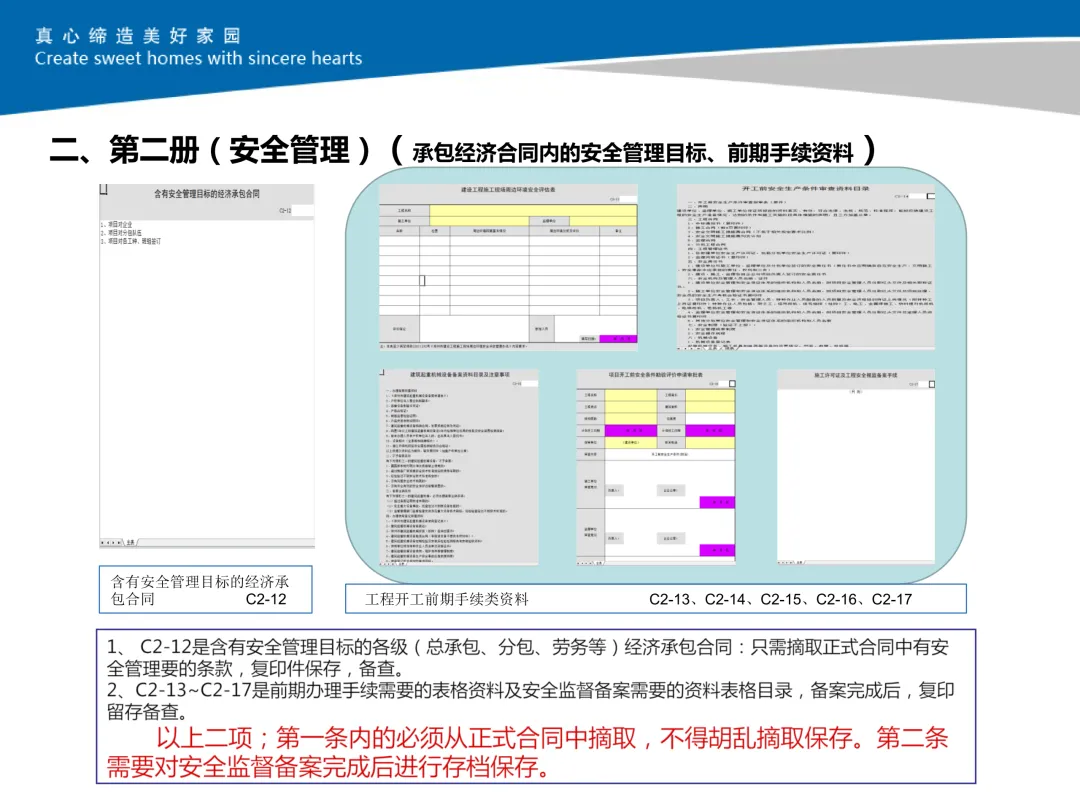Click the C2-12 code label
Screen dimensions: 1080x810
click(x=266, y=599)
